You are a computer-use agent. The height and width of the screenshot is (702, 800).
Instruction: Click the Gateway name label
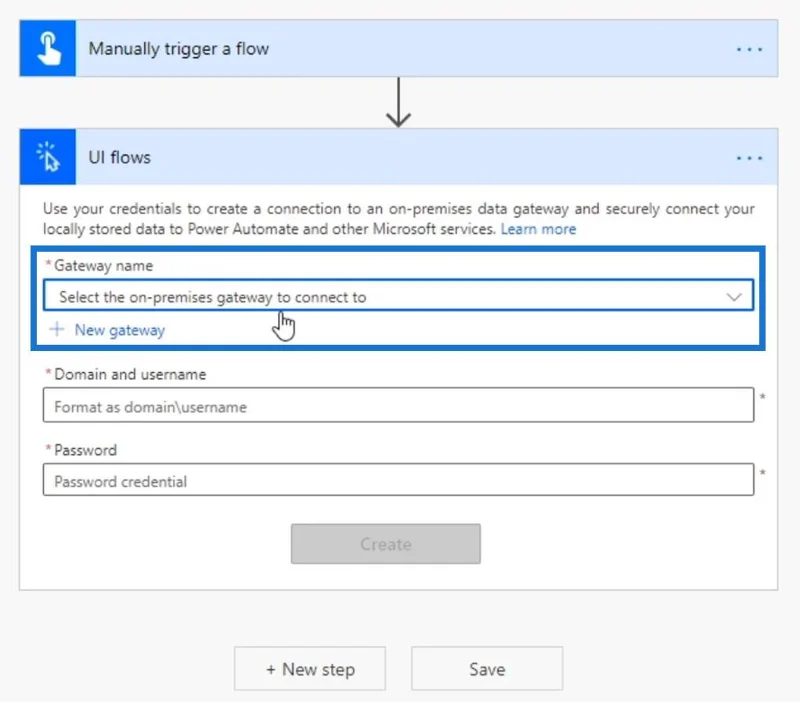[104, 266]
